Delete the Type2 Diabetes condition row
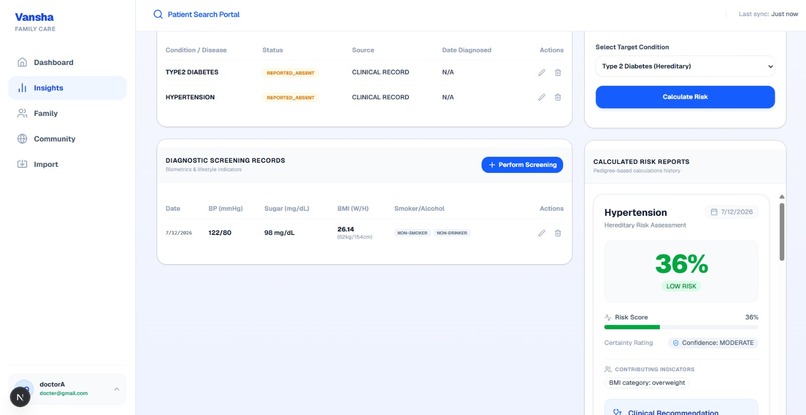Screen dimensions: 806x415 pyautogui.click(x=558, y=73)
